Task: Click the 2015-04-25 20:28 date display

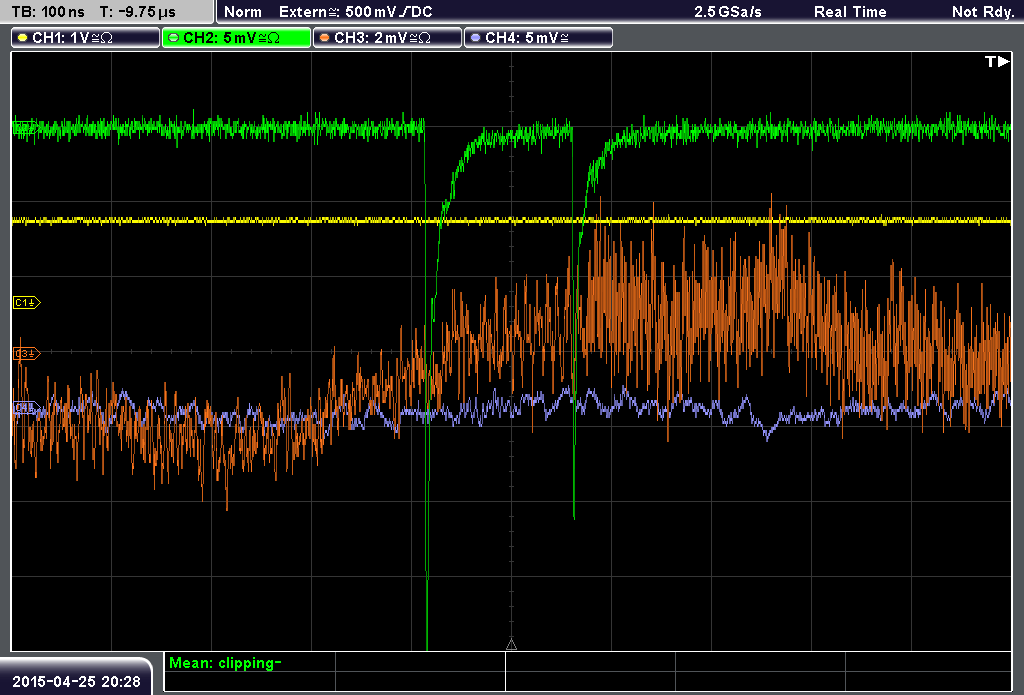Action: coord(76,681)
